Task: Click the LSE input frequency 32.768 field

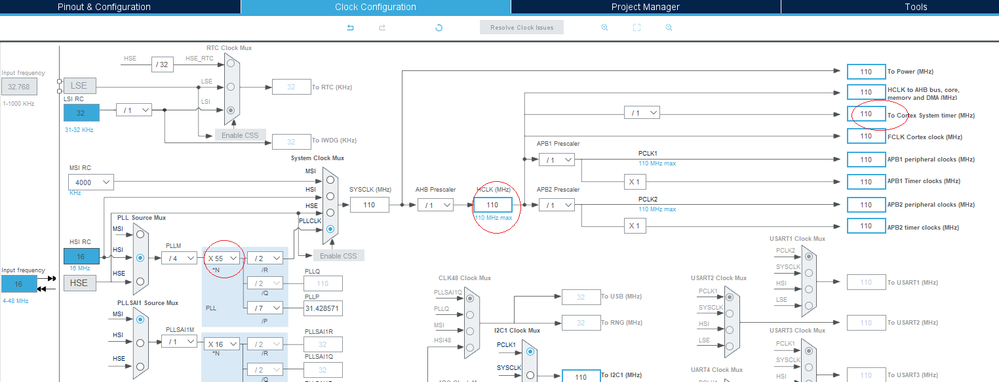Action: pos(18,87)
